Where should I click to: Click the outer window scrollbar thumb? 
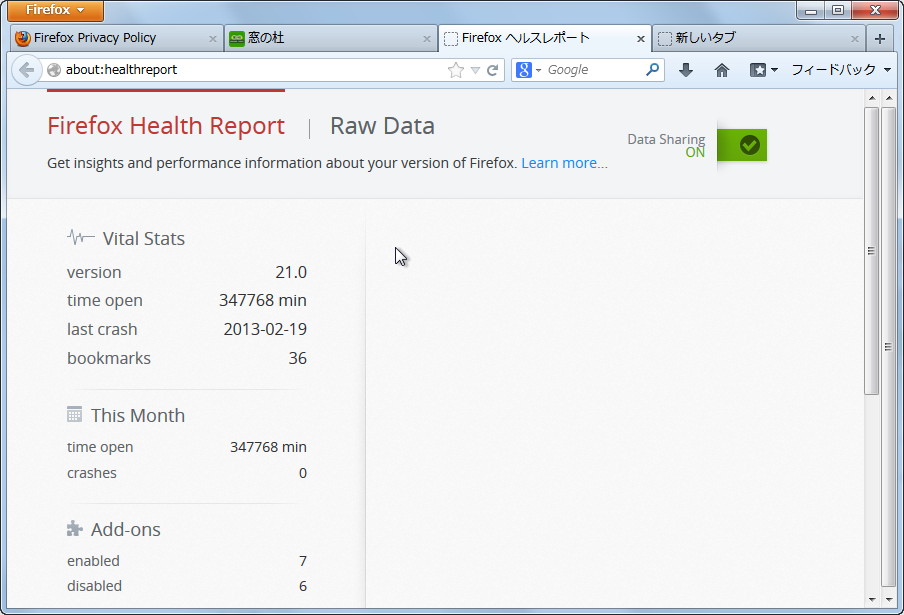(x=888, y=346)
